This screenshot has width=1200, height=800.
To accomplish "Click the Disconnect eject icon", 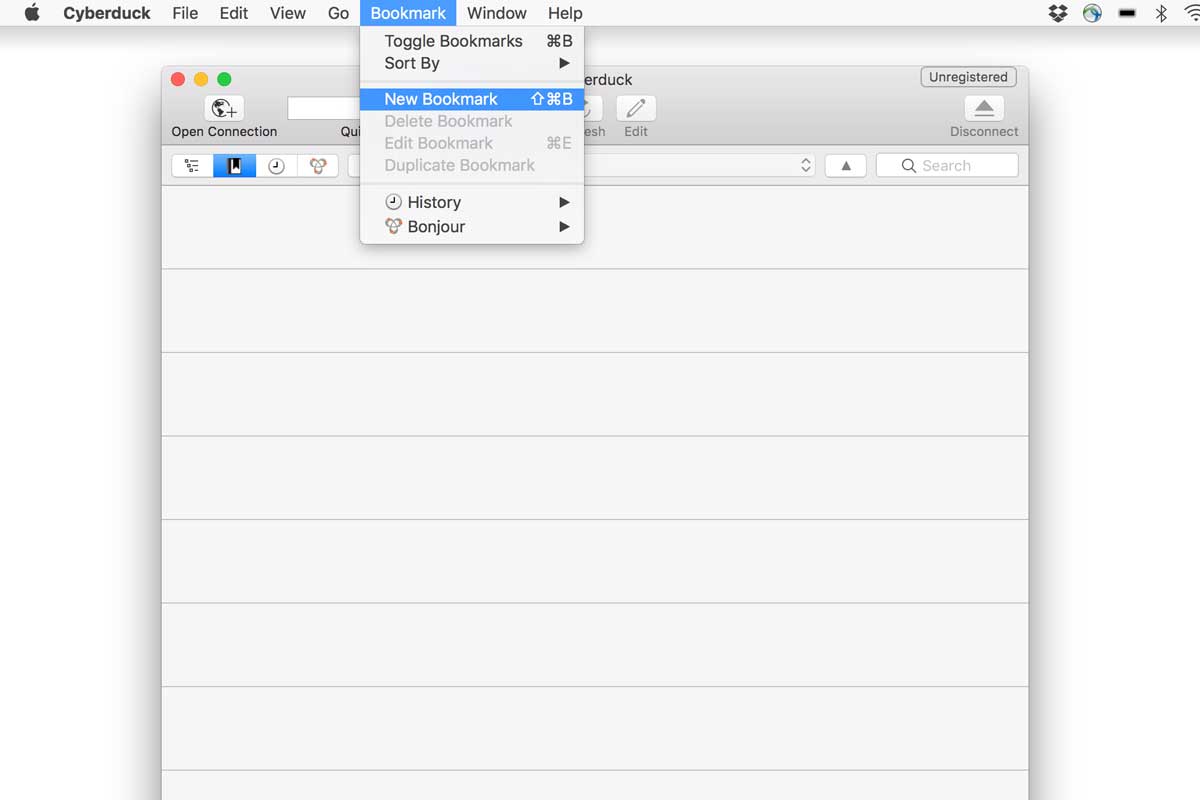I will tap(984, 108).
